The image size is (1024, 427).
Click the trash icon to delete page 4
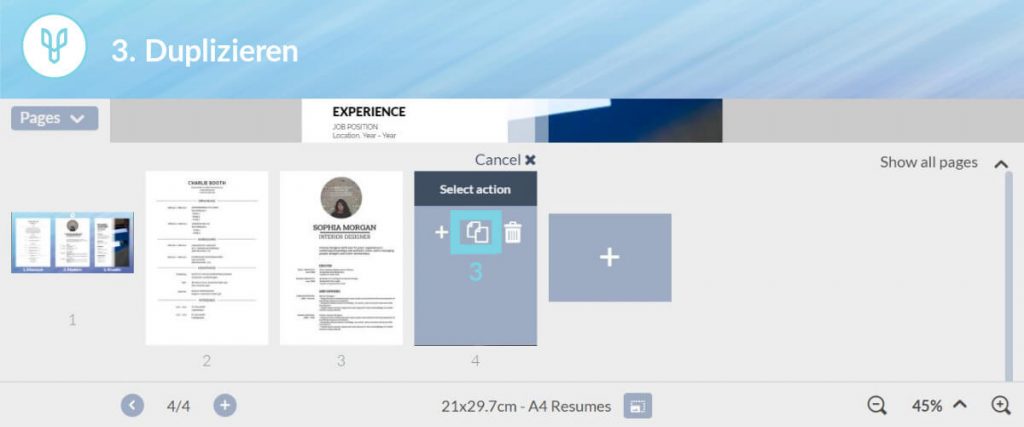click(513, 233)
